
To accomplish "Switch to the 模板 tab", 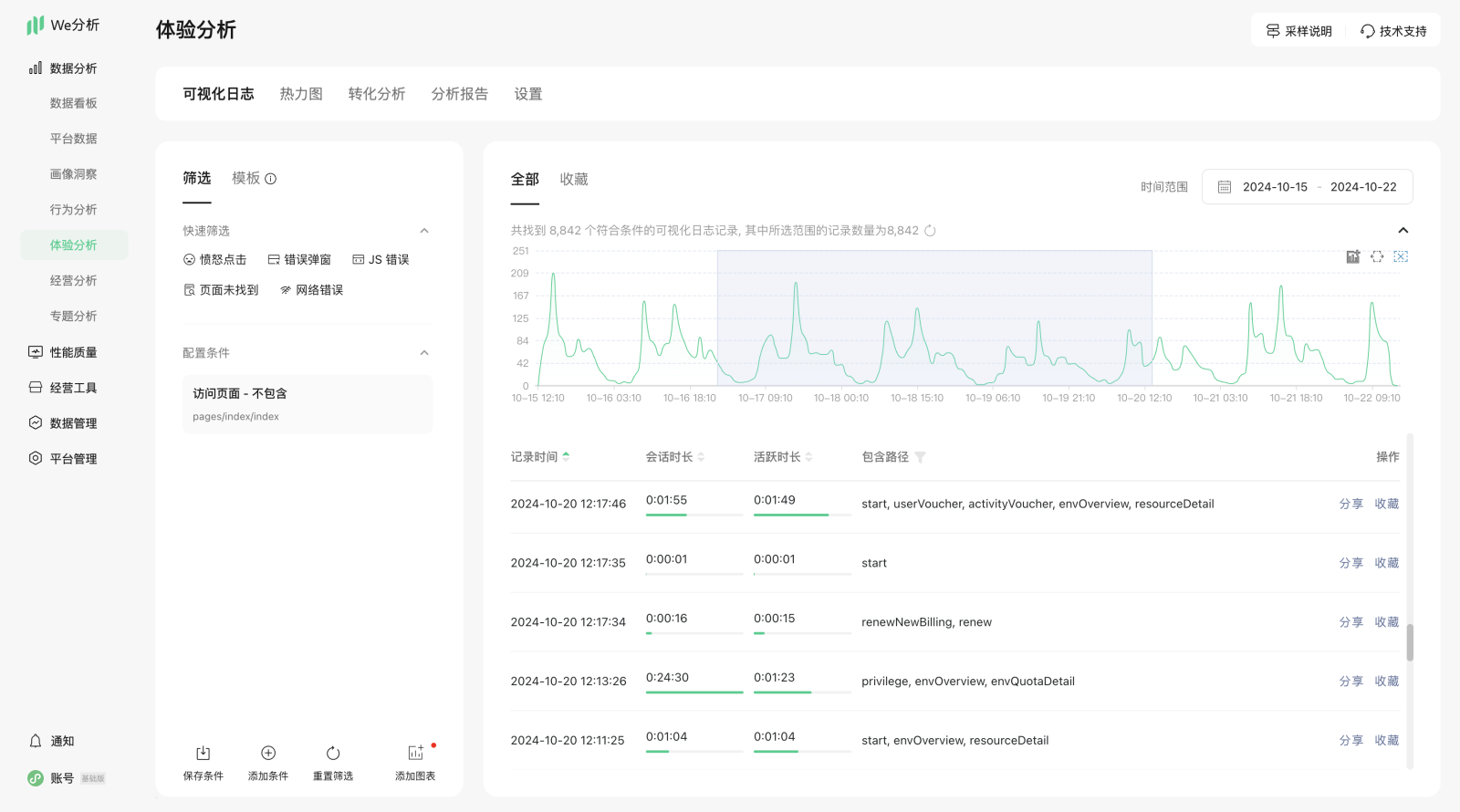I will click(246, 178).
